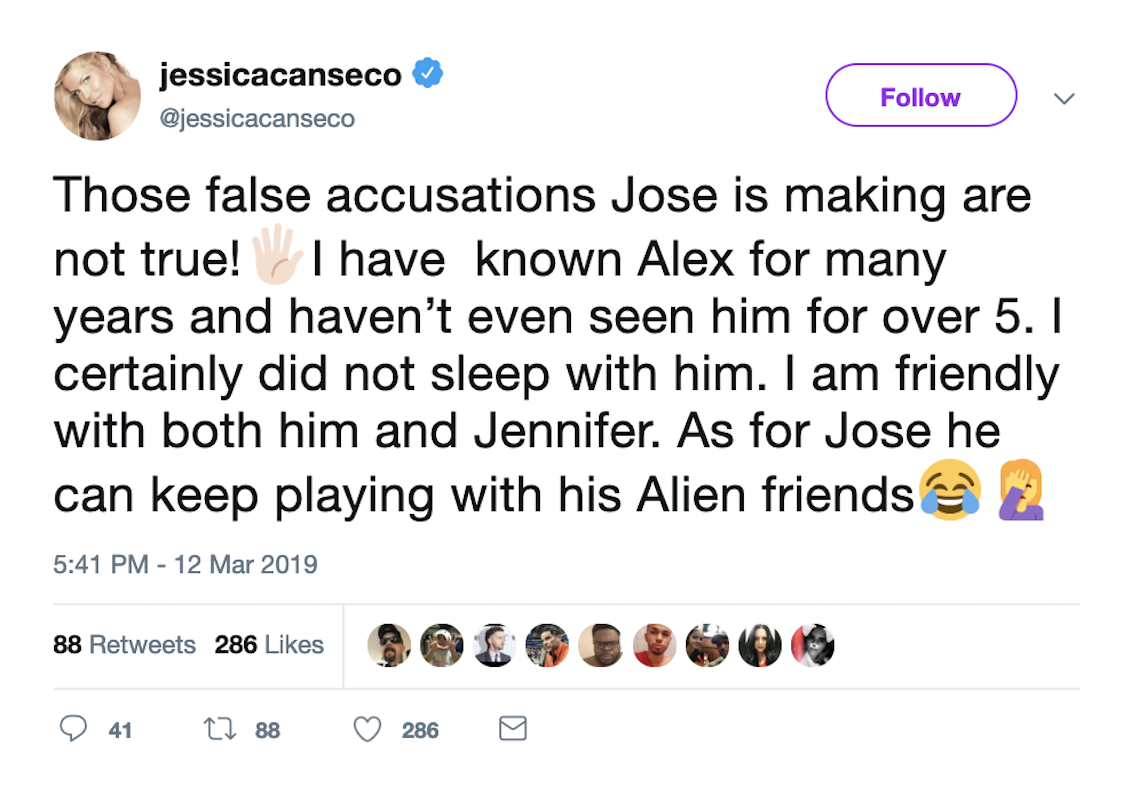Select the laughing-crying emoji in the tweet
1139x801 pixels.
(951, 491)
